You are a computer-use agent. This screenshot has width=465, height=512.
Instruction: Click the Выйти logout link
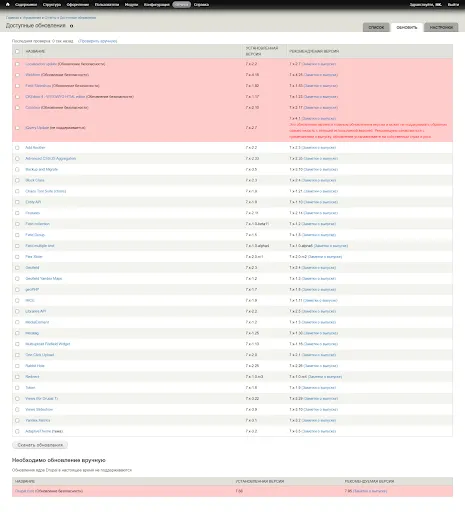tap(453, 5)
